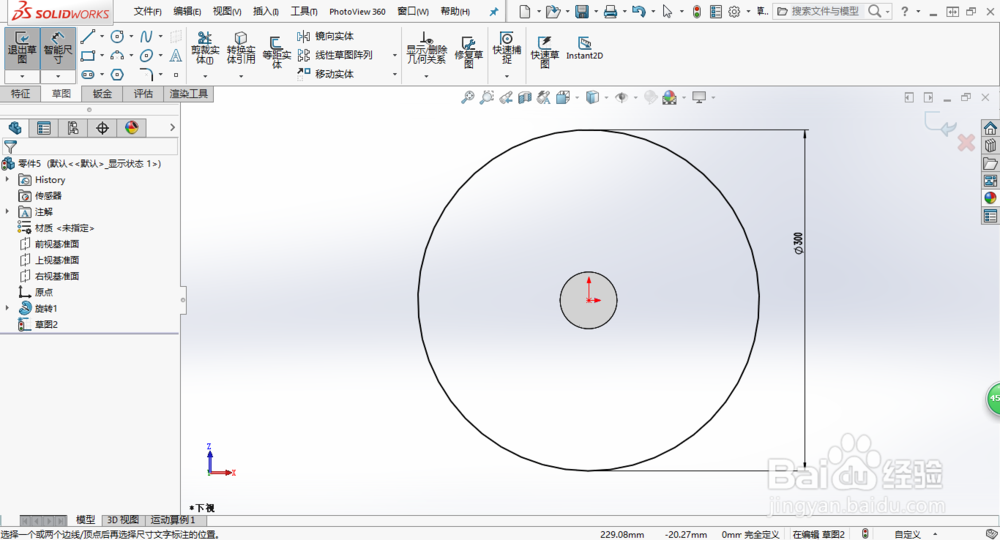Select the Circle sketch tool
The width and height of the screenshot is (1000, 540).
117,36
